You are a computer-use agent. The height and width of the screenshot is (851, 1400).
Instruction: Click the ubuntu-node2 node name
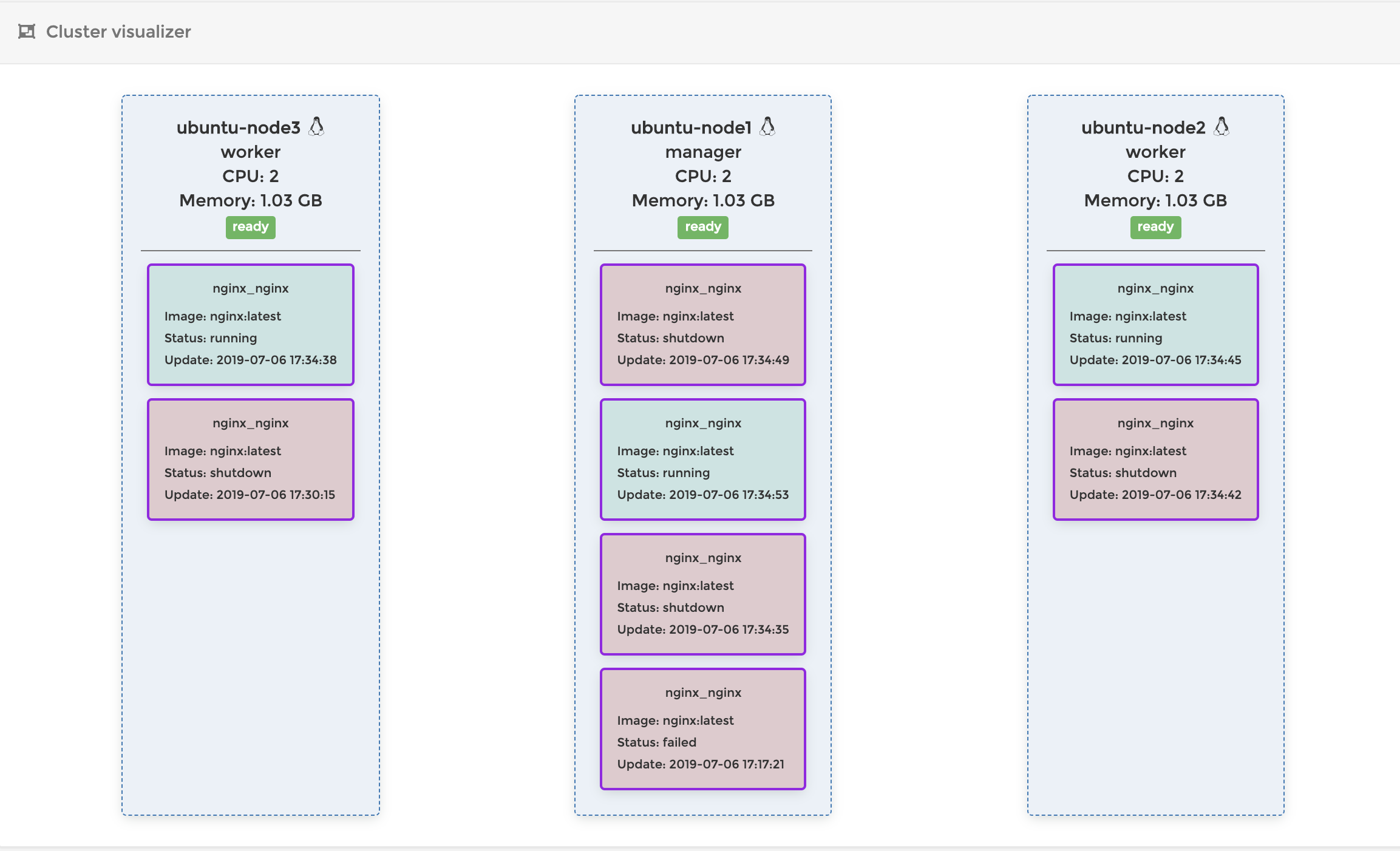pyautogui.click(x=1143, y=127)
